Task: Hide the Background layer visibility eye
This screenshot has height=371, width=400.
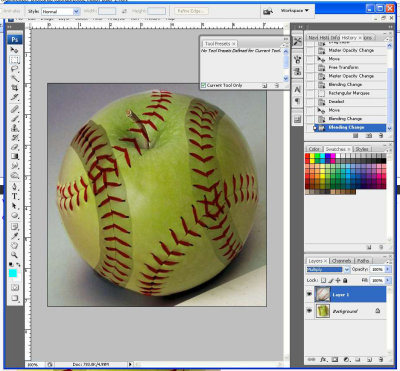Action: pyautogui.click(x=310, y=311)
